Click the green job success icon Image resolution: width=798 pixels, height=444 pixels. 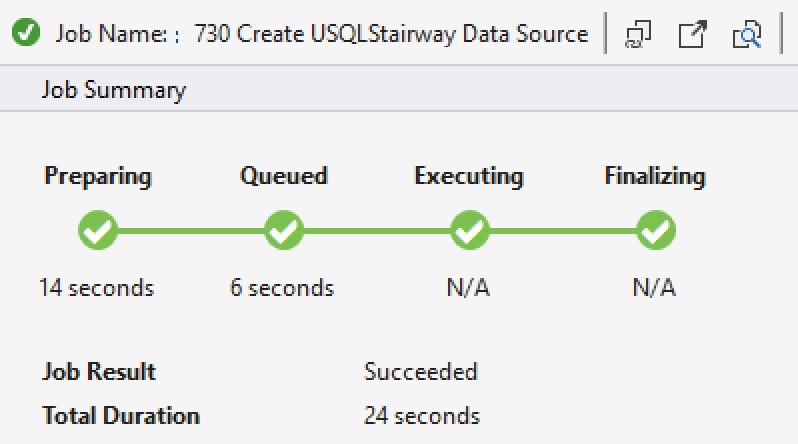pos(27,34)
